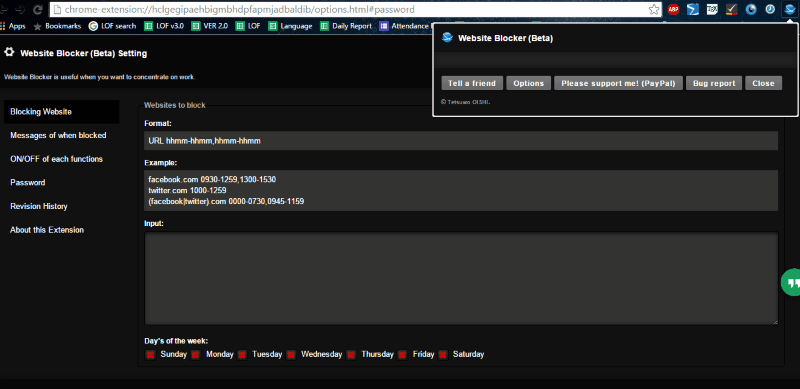Toggle the Website Blocker toolbar icon
Screen dimensions: 800x389
pyautogui.click(x=789, y=9)
